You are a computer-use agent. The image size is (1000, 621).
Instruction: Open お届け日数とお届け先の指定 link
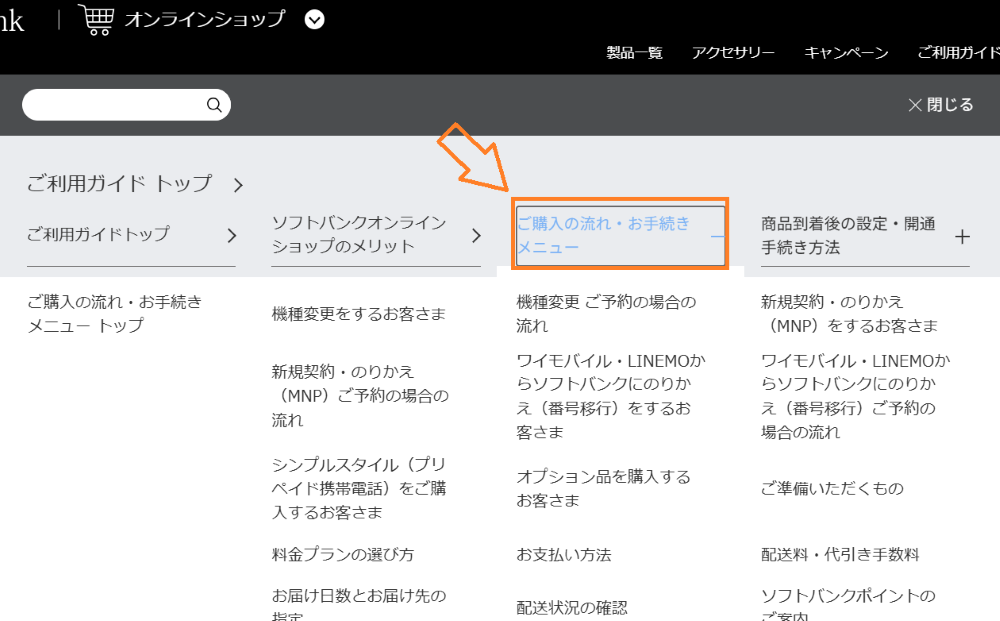point(359,605)
